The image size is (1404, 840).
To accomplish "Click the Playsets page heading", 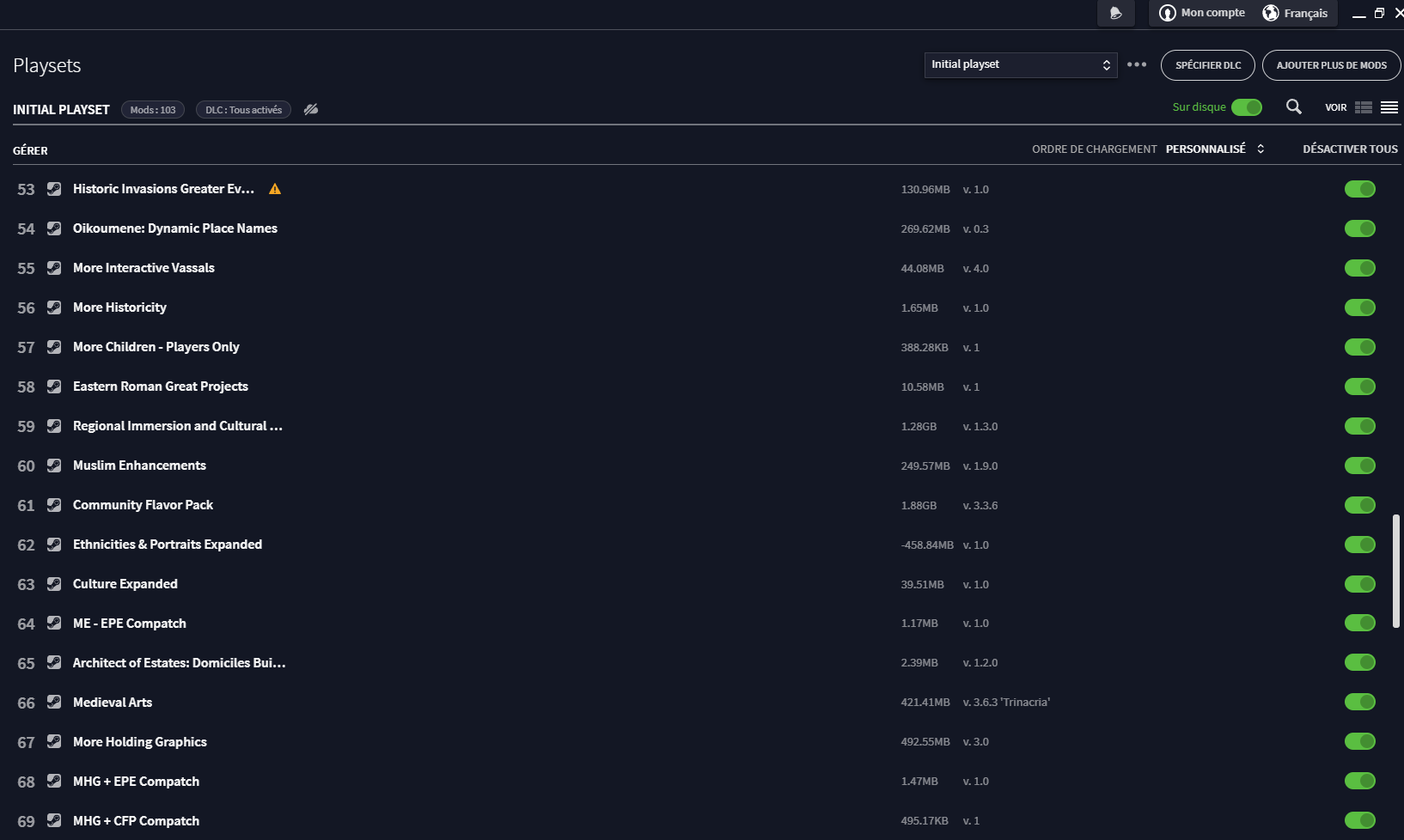I will (47, 65).
